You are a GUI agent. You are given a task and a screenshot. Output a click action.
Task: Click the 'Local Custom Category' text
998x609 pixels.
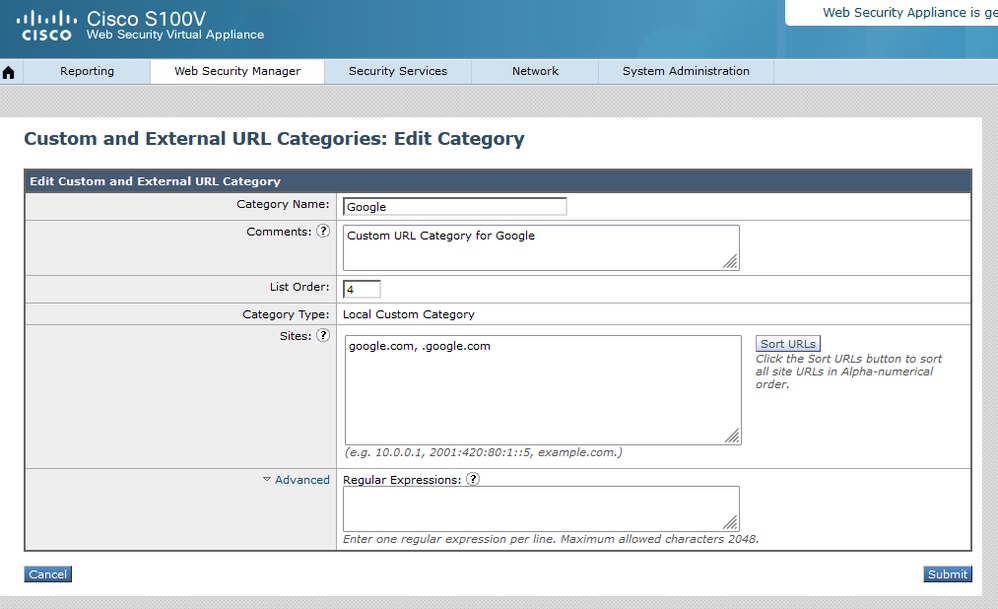tap(409, 314)
